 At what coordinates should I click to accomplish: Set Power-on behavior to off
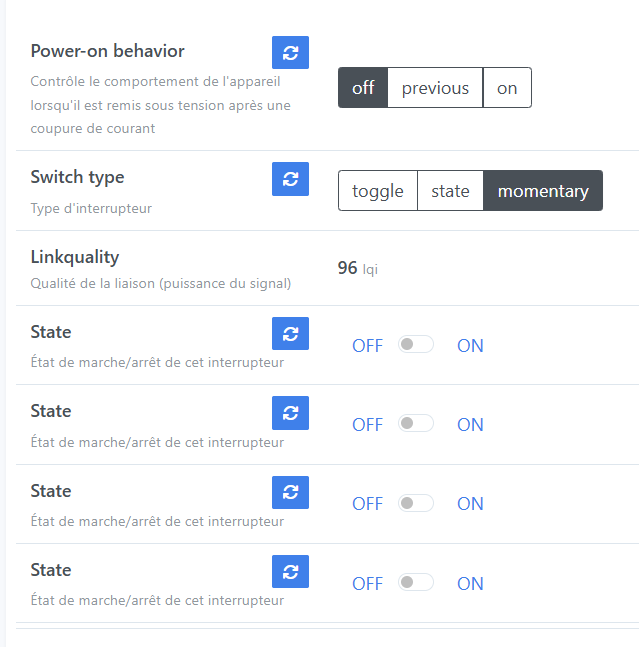point(363,88)
